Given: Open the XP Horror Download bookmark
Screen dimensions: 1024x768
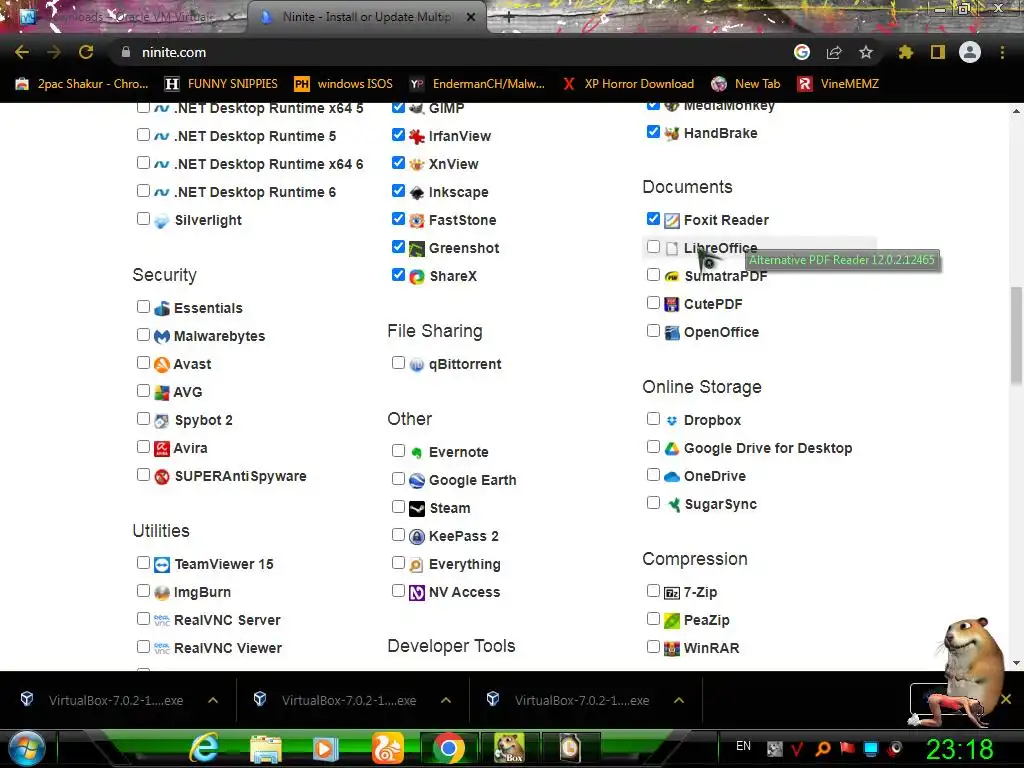Looking at the screenshot, I should [628, 84].
